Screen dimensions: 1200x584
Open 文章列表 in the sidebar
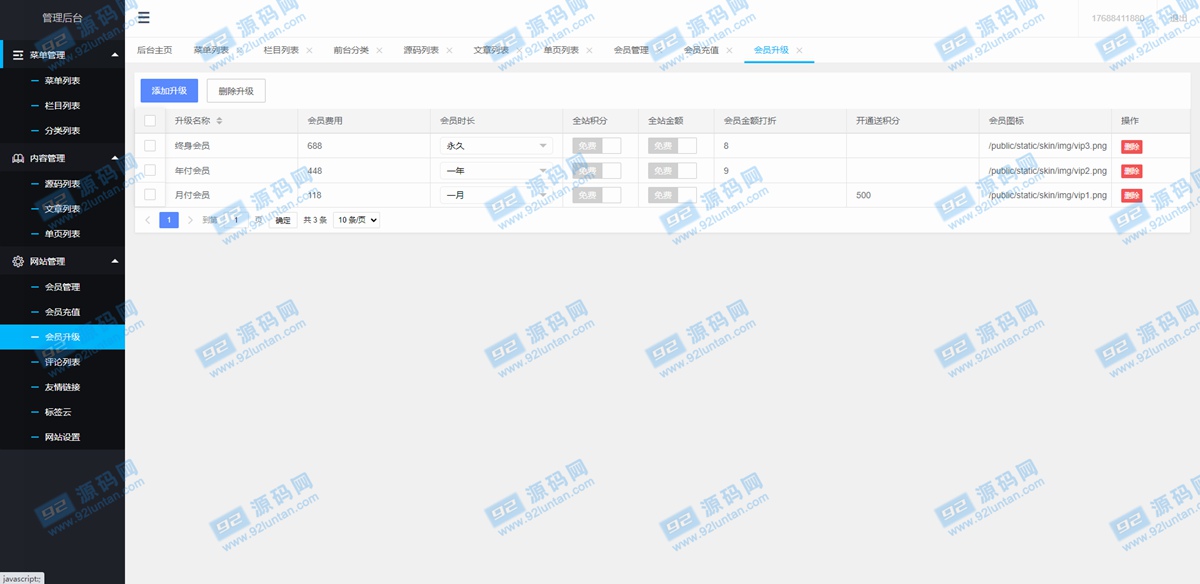pos(62,209)
